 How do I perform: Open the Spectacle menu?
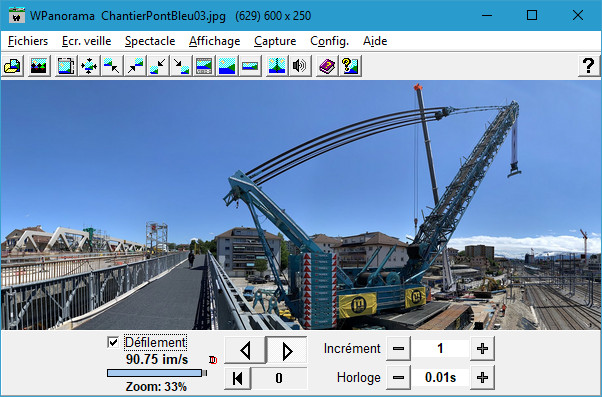tap(150, 41)
